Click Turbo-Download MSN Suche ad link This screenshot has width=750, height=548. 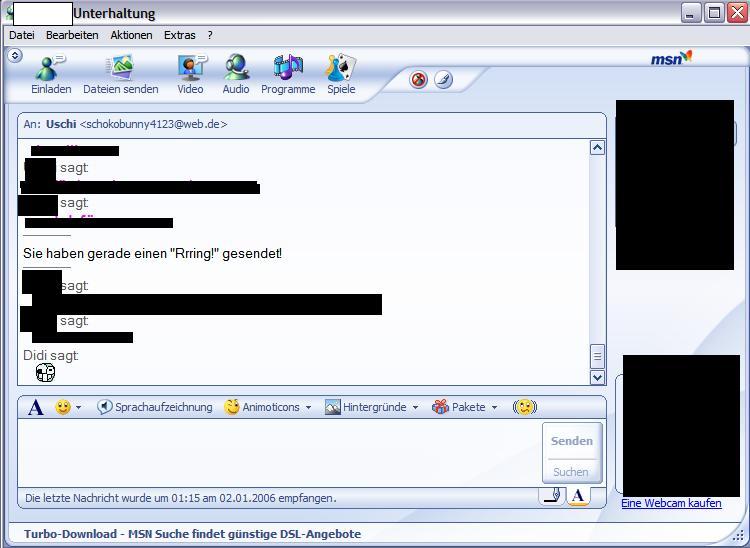click(x=192, y=534)
